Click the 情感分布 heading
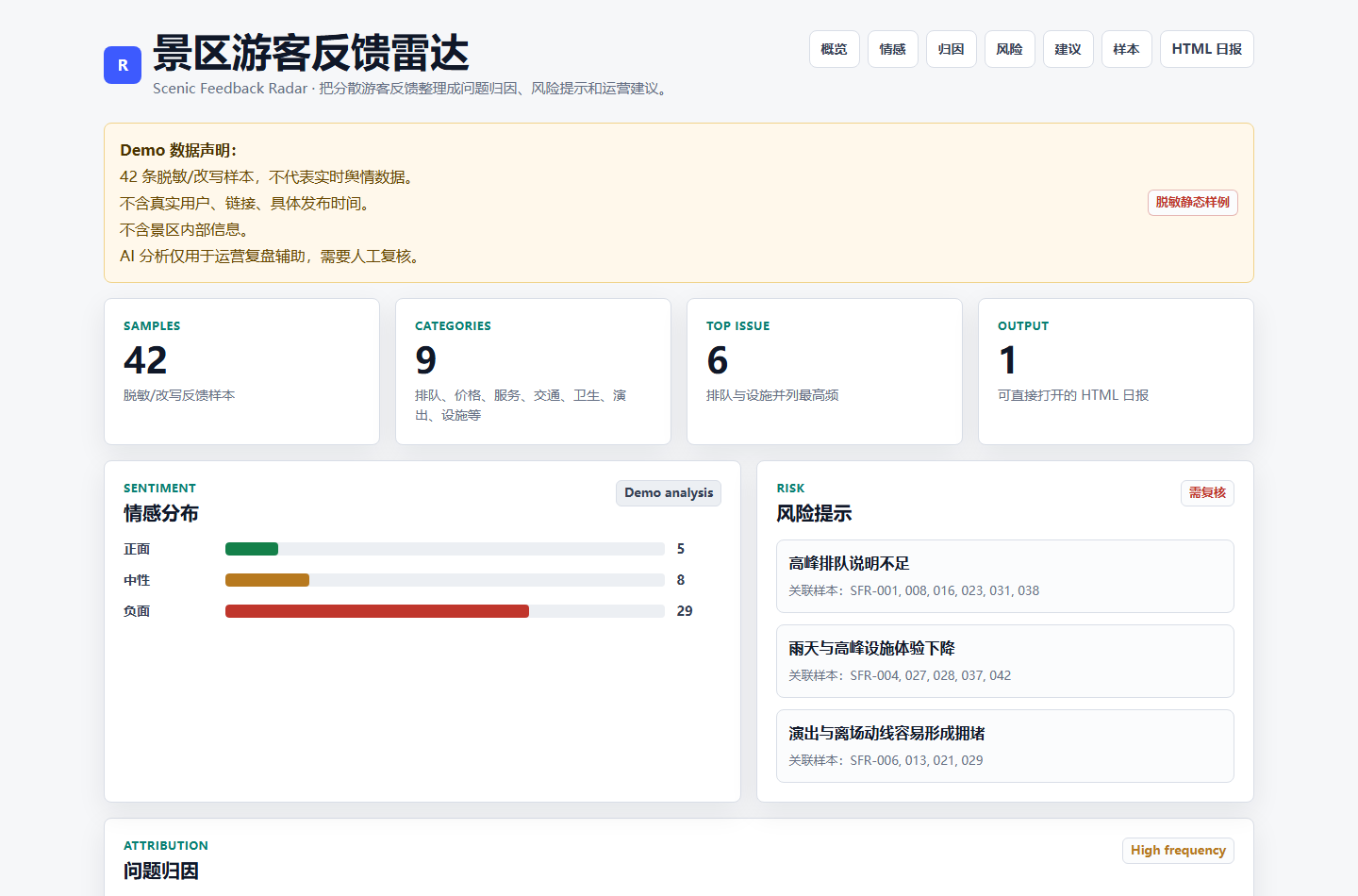Screen dimensions: 1358x896 (161, 514)
